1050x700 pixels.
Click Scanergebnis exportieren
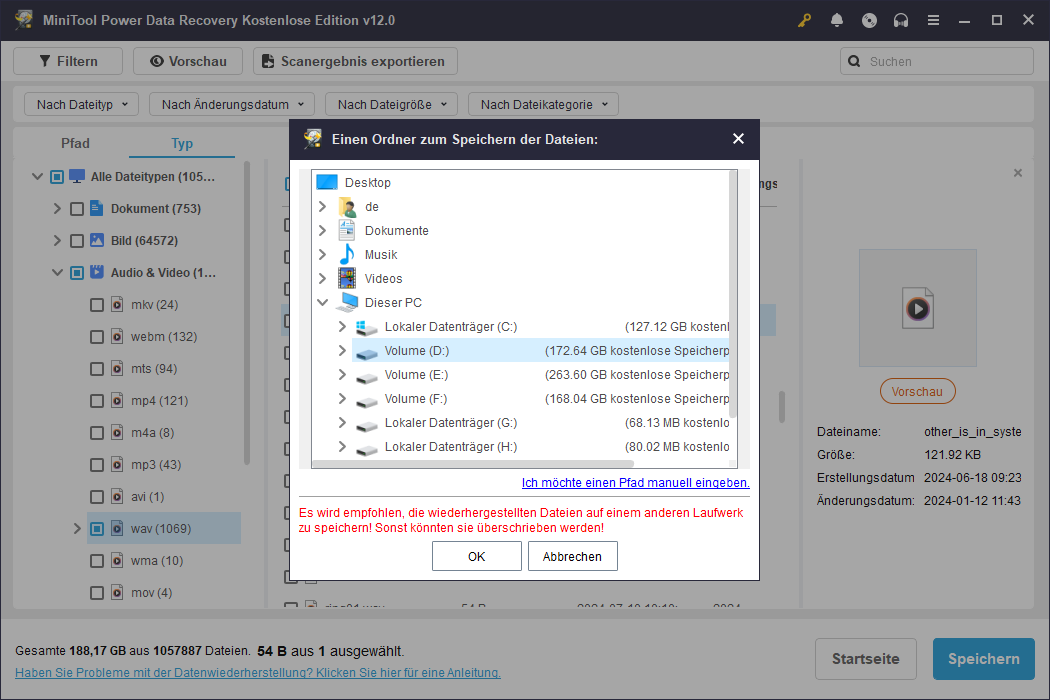tap(355, 61)
